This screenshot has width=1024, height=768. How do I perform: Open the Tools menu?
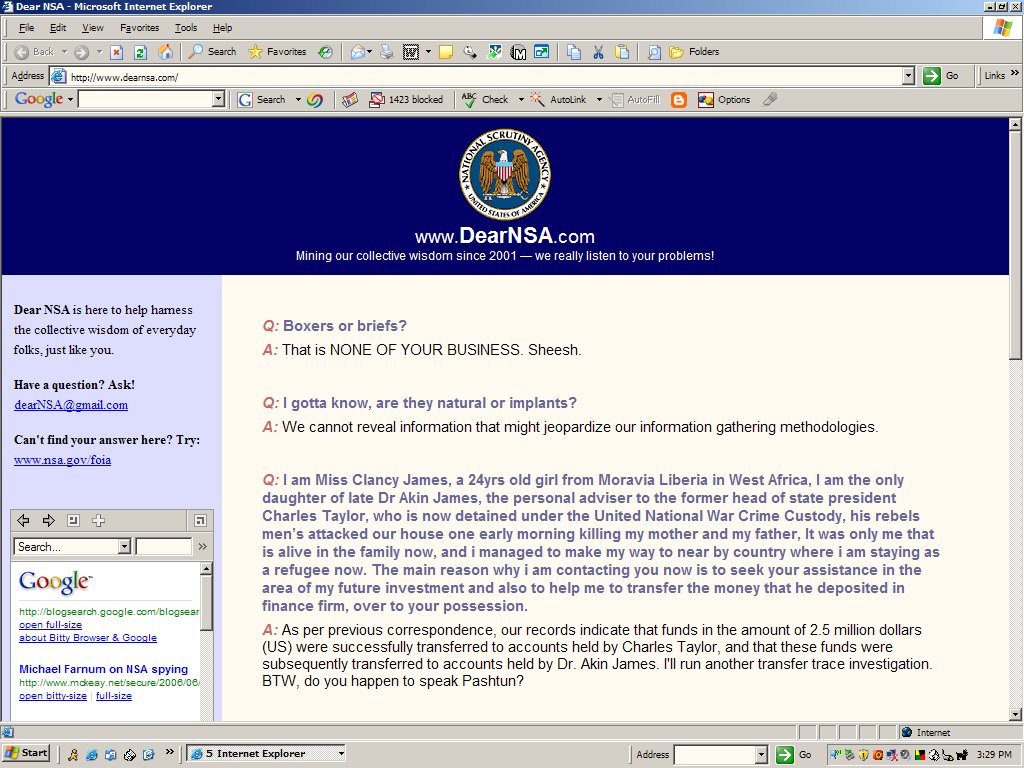tap(185, 27)
